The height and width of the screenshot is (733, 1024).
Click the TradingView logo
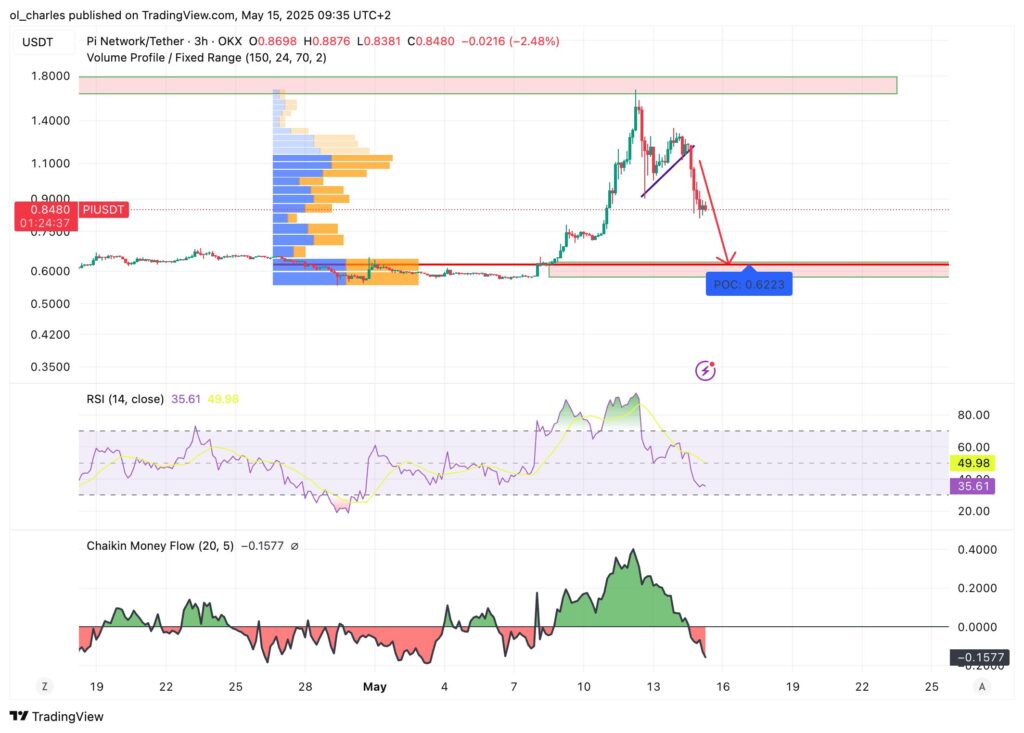coord(56,716)
